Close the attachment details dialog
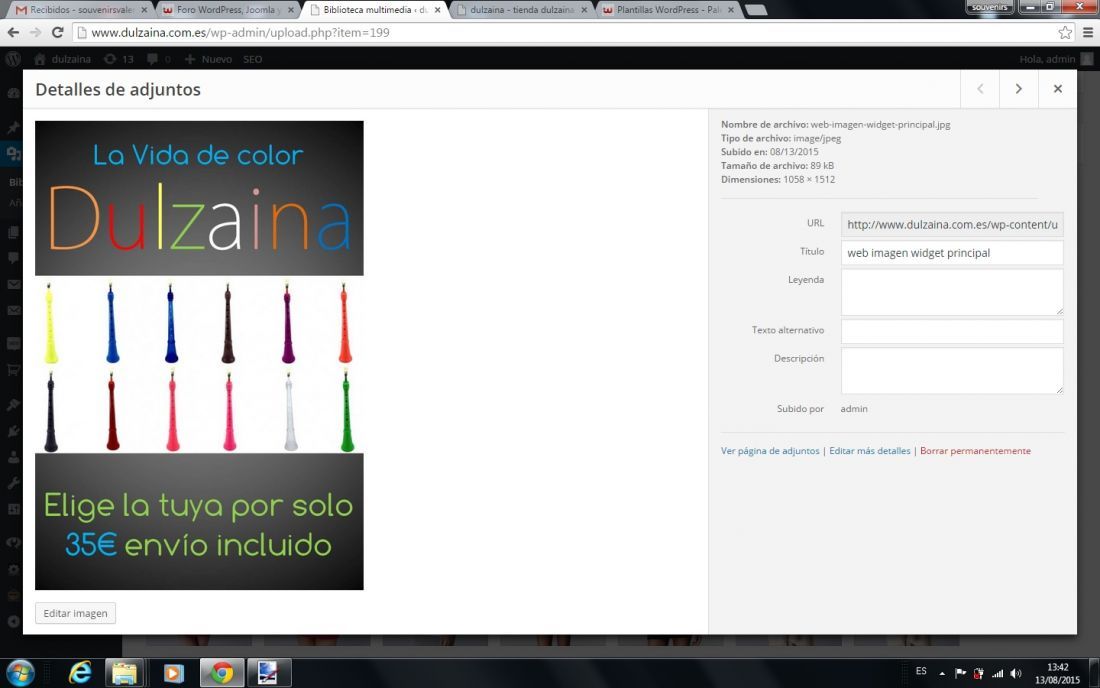Screen dimensions: 1100x688 [1057, 89]
